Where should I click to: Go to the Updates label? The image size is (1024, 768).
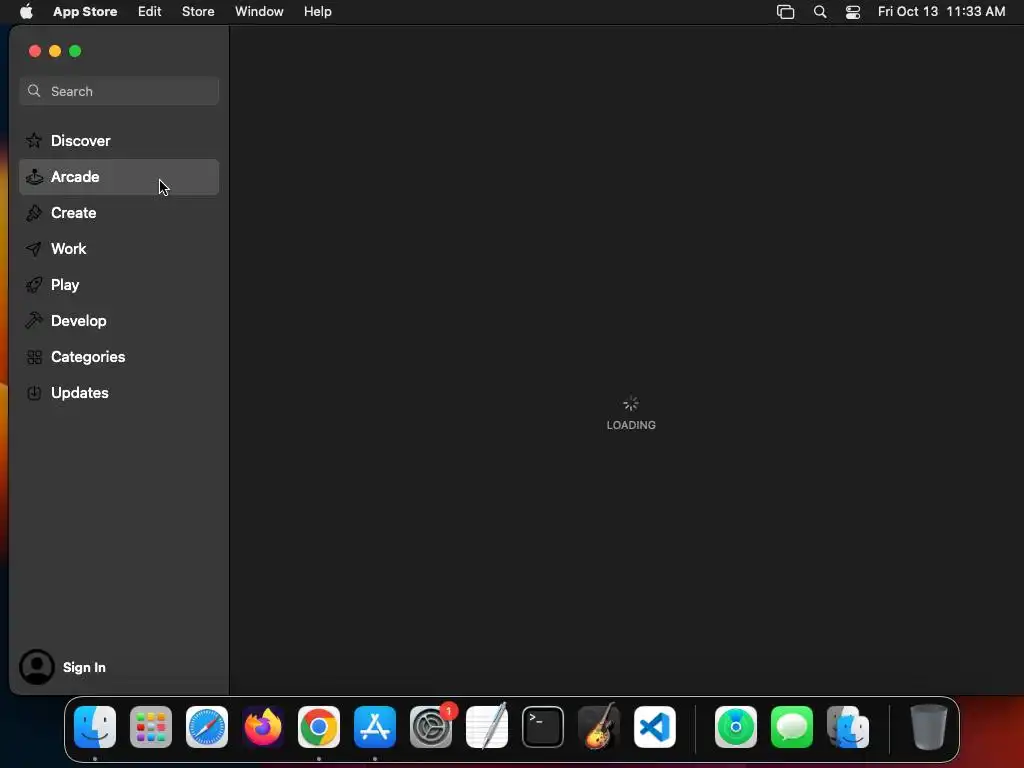click(80, 393)
